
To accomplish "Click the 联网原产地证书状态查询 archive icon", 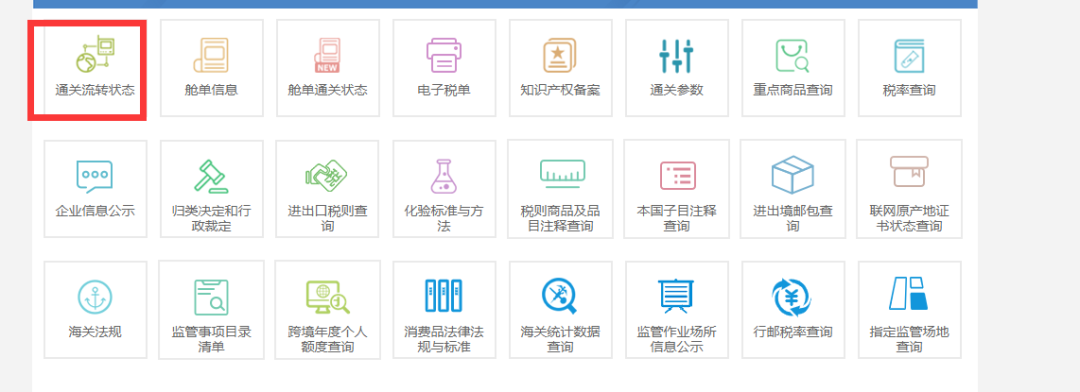I will click(909, 172).
